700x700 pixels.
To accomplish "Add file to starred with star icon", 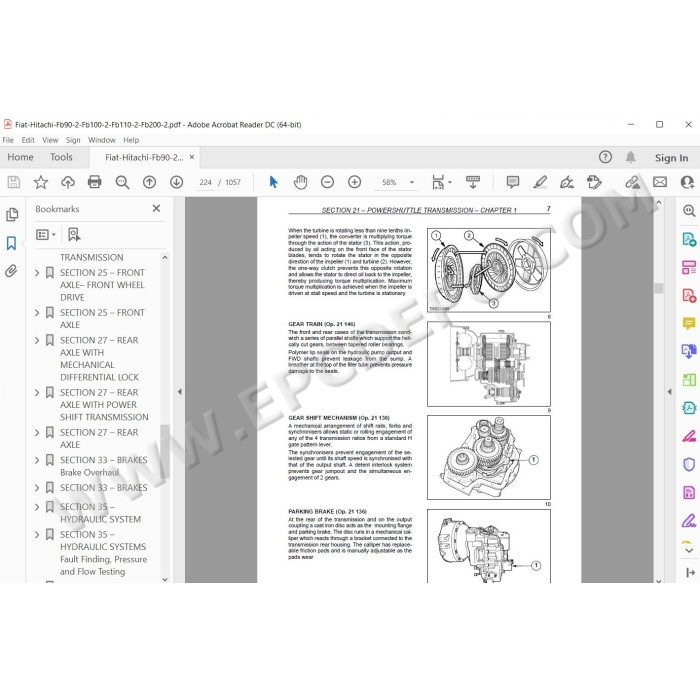I will (41, 182).
